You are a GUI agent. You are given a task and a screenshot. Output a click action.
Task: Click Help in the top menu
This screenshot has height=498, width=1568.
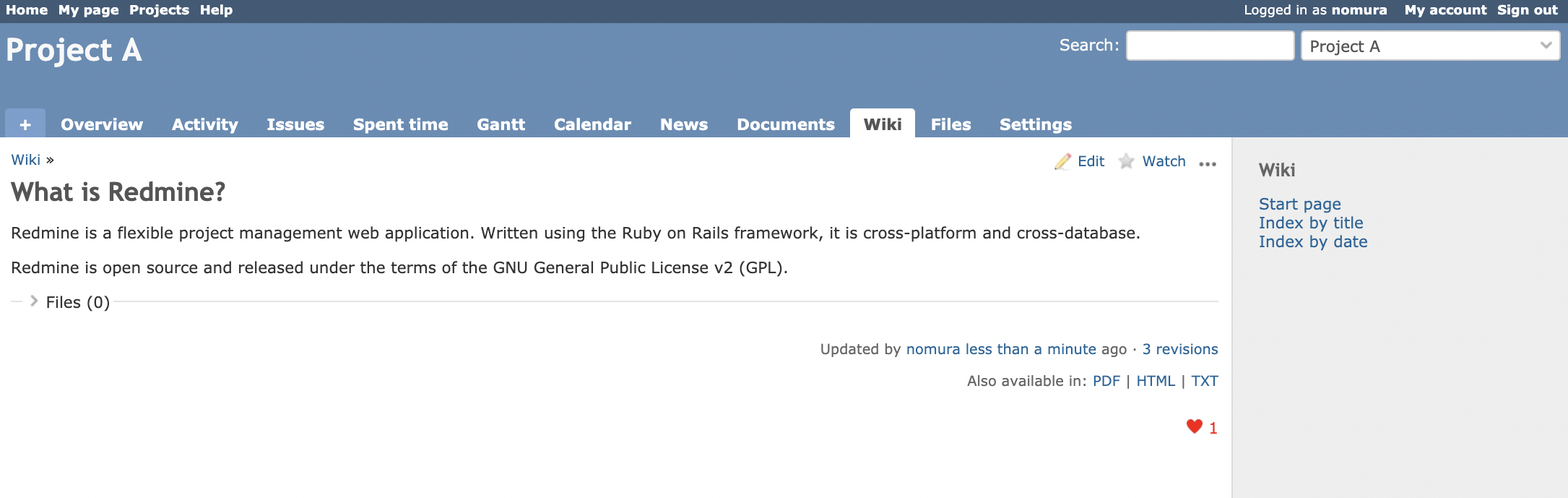tap(216, 10)
